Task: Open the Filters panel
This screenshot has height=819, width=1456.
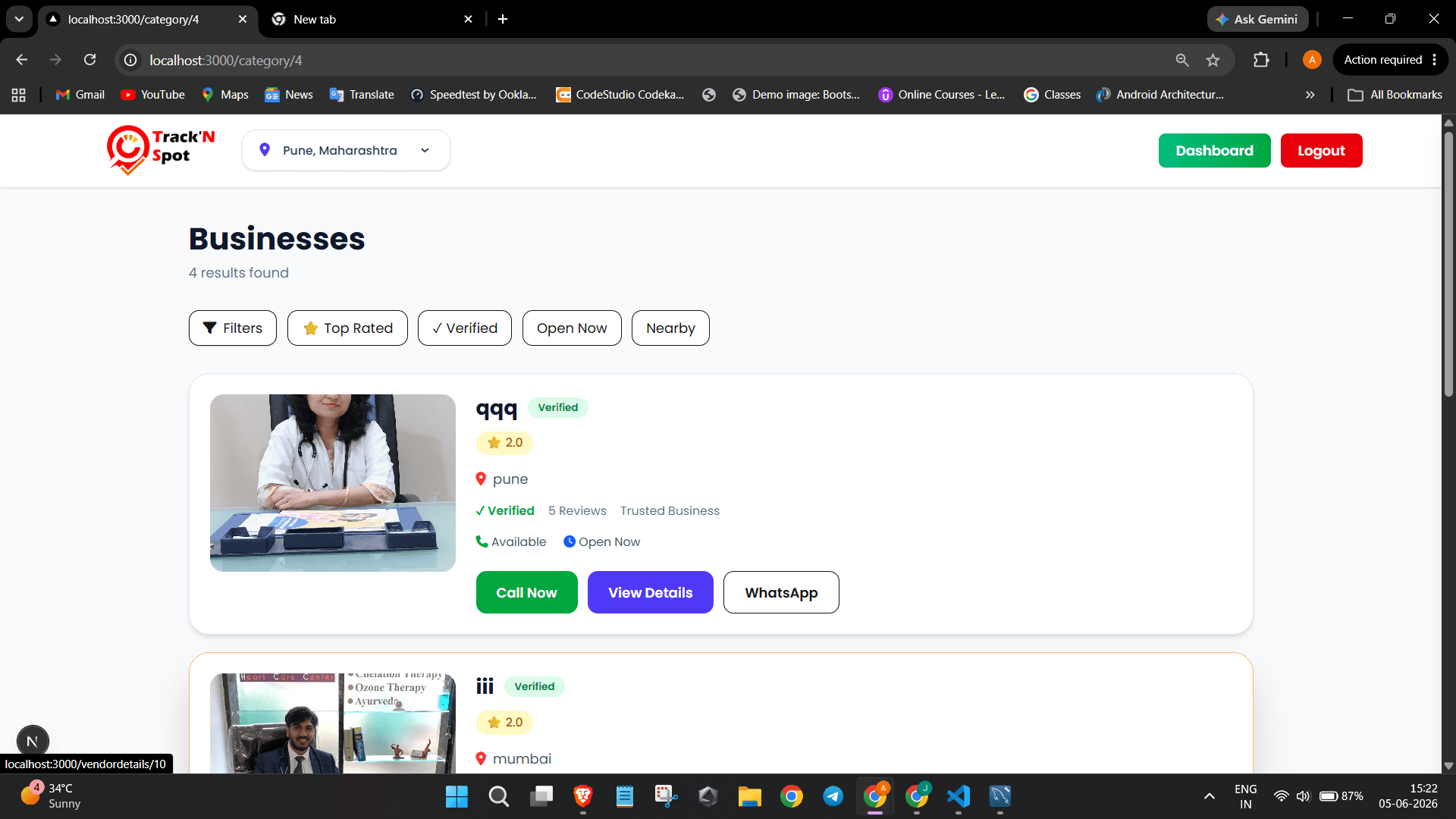Action: tap(233, 328)
